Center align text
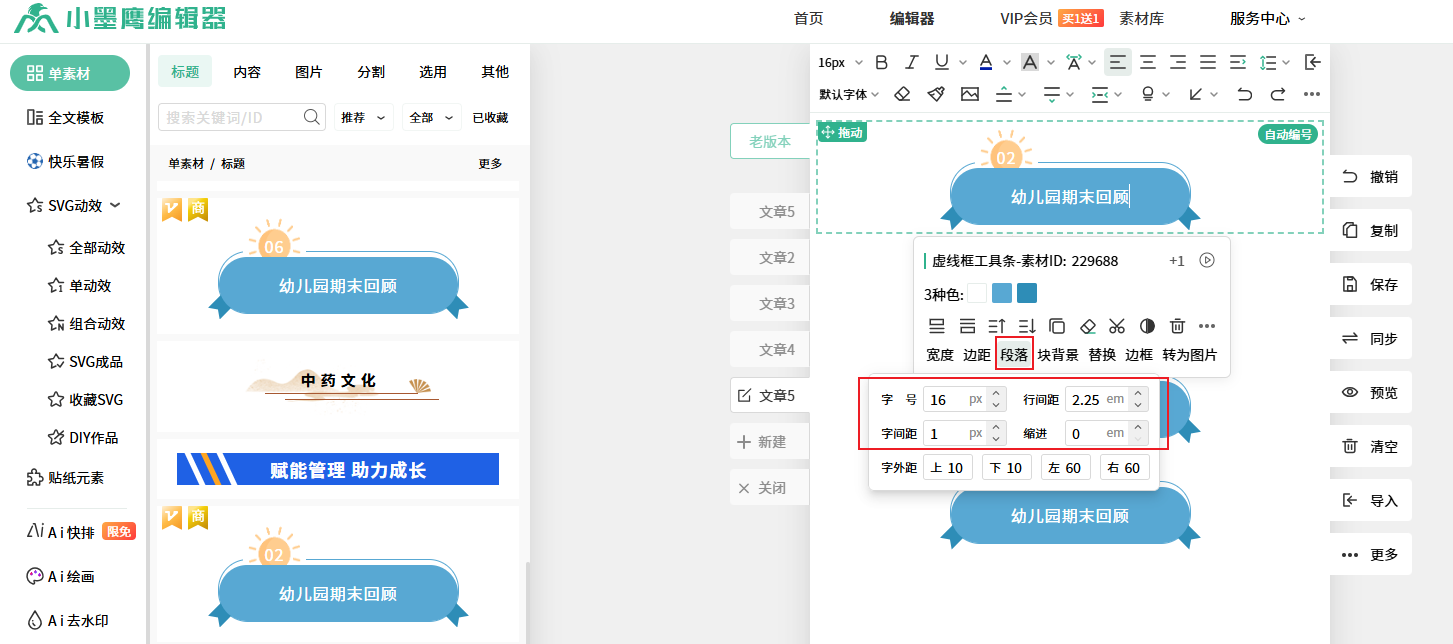This screenshot has width=1453, height=644. tap(1148, 62)
